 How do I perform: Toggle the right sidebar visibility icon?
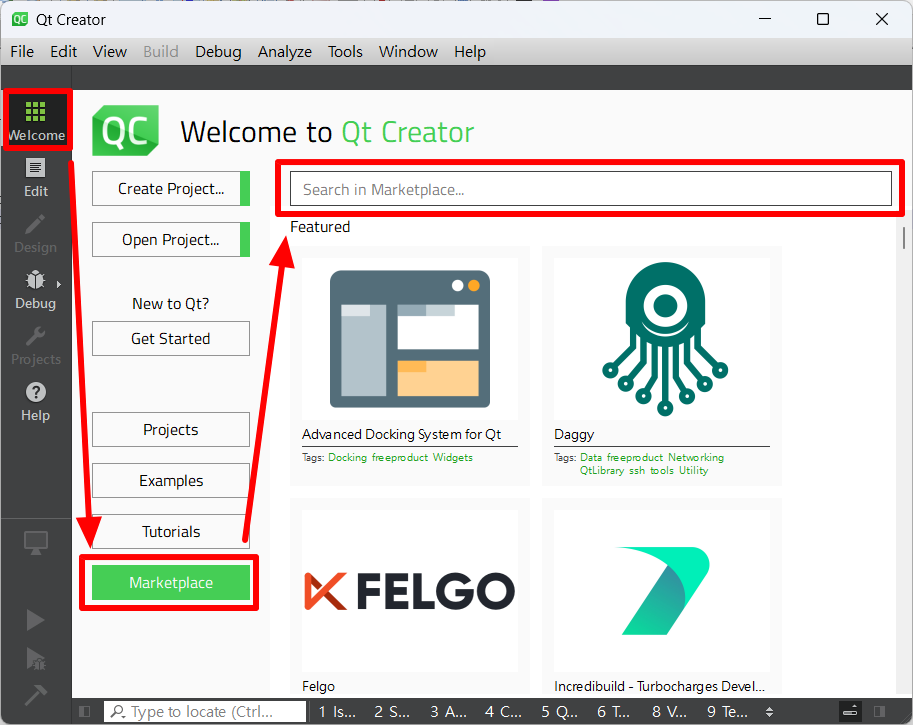pyautogui.click(x=880, y=712)
